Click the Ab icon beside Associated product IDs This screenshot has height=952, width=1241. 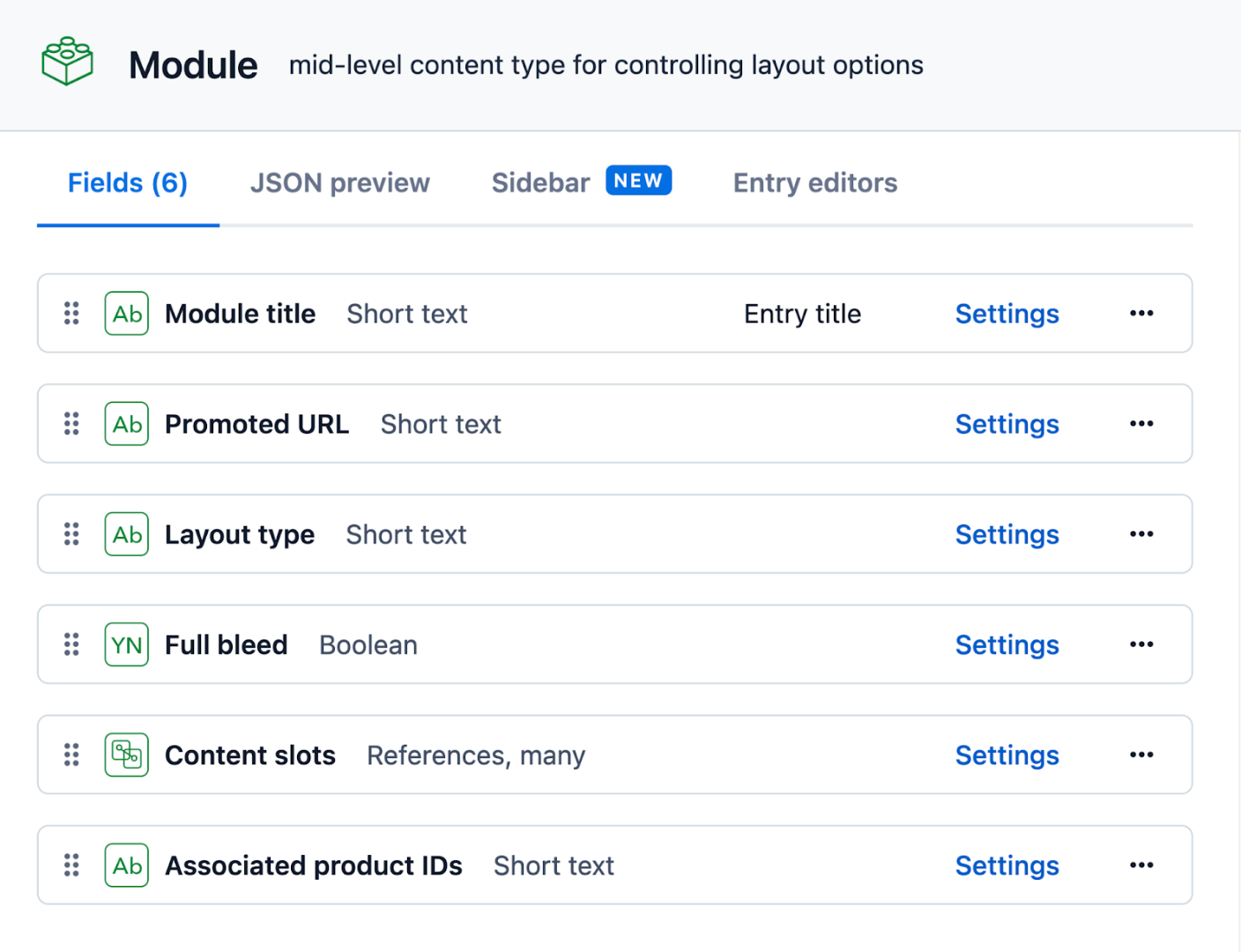pos(127,865)
